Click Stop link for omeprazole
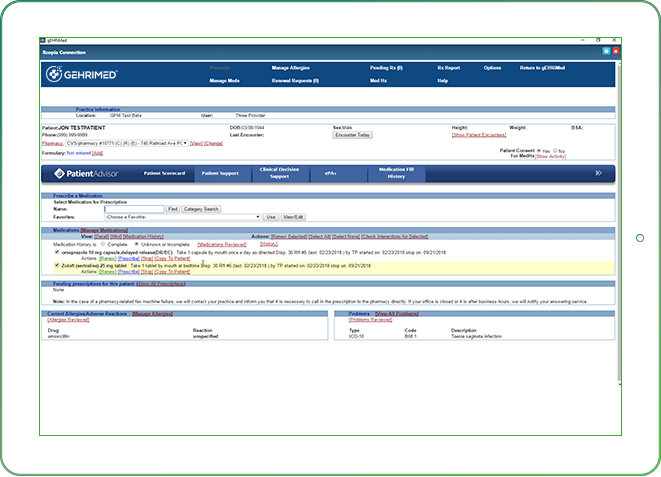Screen dimensions: 661x477 (147, 258)
